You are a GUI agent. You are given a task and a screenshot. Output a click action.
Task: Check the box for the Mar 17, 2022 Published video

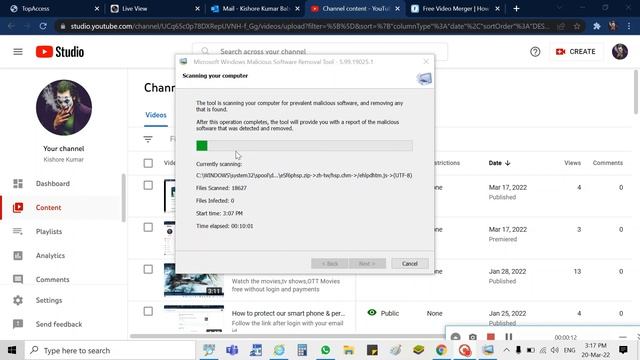[148, 185]
